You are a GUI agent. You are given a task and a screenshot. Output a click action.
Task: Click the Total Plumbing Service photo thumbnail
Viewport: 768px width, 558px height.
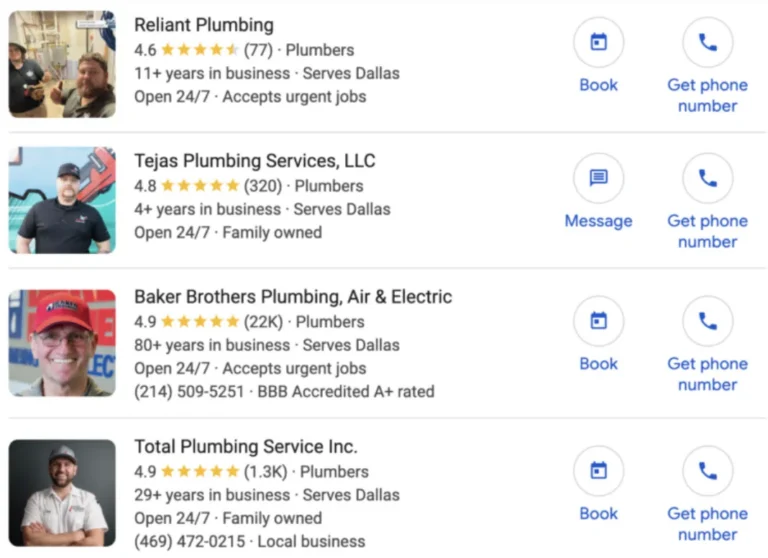point(62,493)
